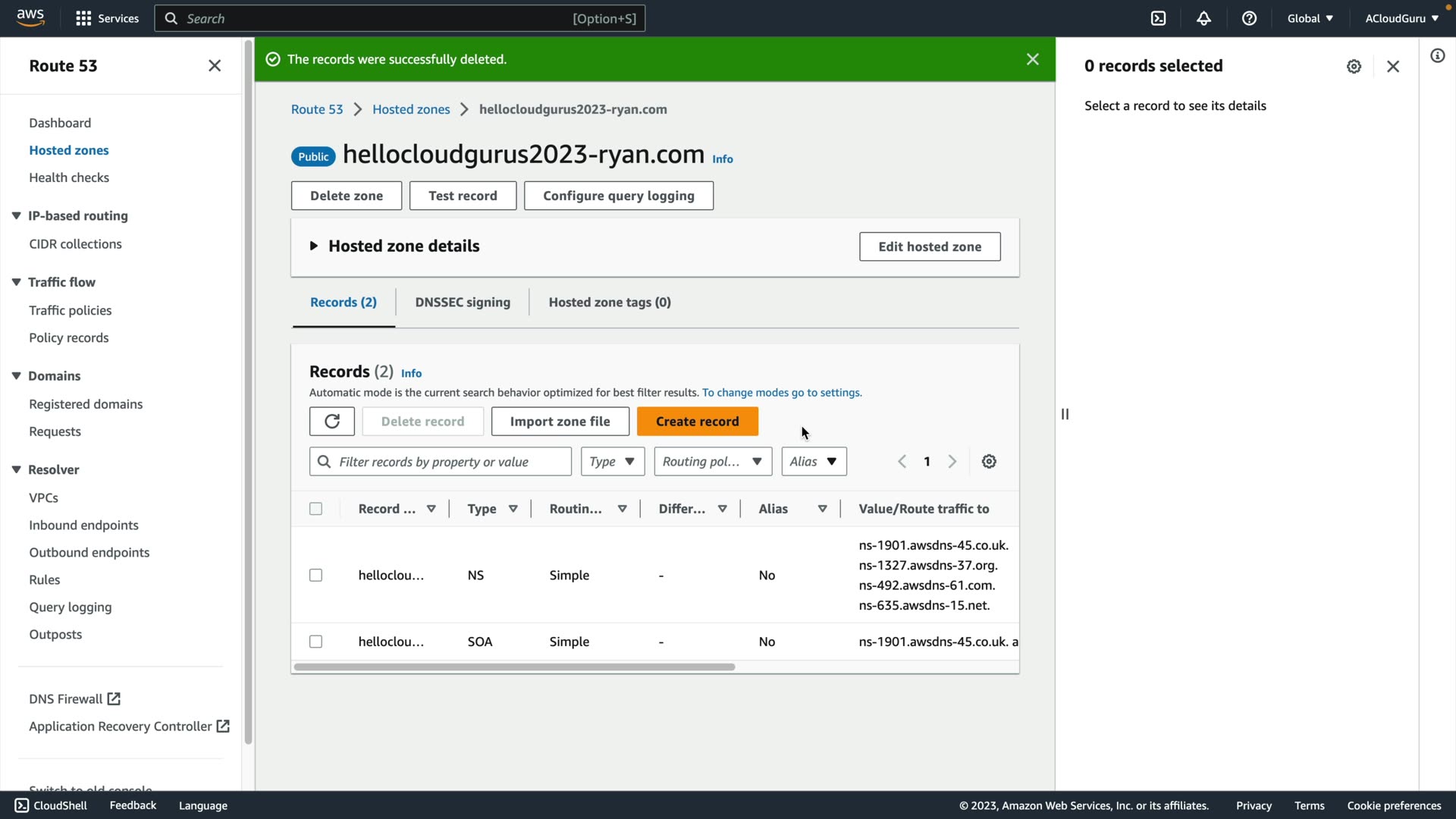The image size is (1456, 819).
Task: Open the Type filter dropdown
Action: [612, 462]
